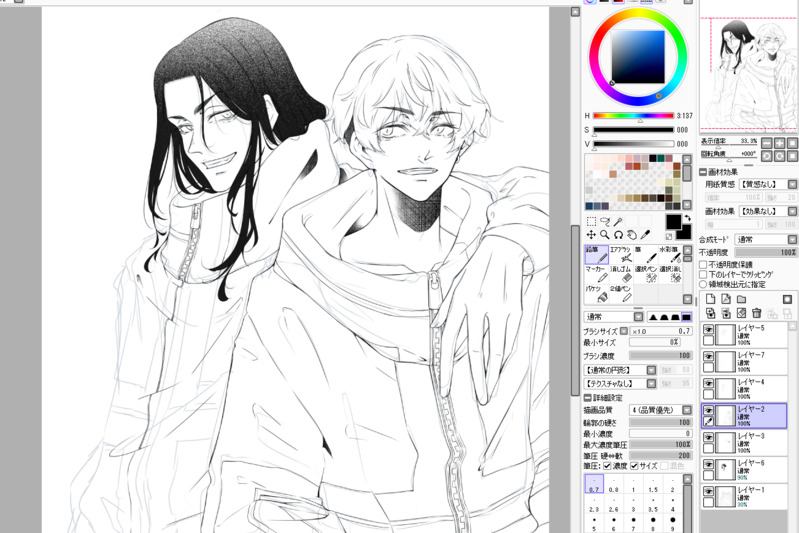Select the hand pan tool
Screen dimensions: 799x533
point(632,235)
